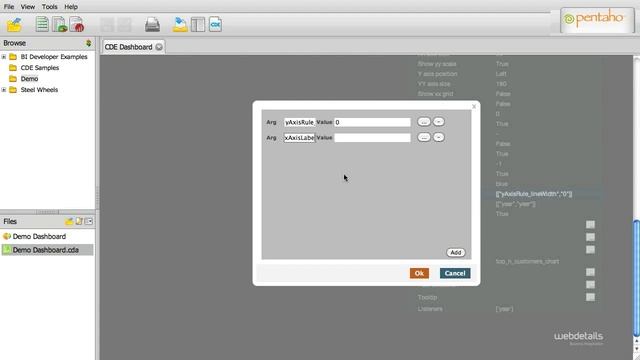Remove the xAxisLabel argument row
The width and height of the screenshot is (640, 360).
(x=439, y=137)
